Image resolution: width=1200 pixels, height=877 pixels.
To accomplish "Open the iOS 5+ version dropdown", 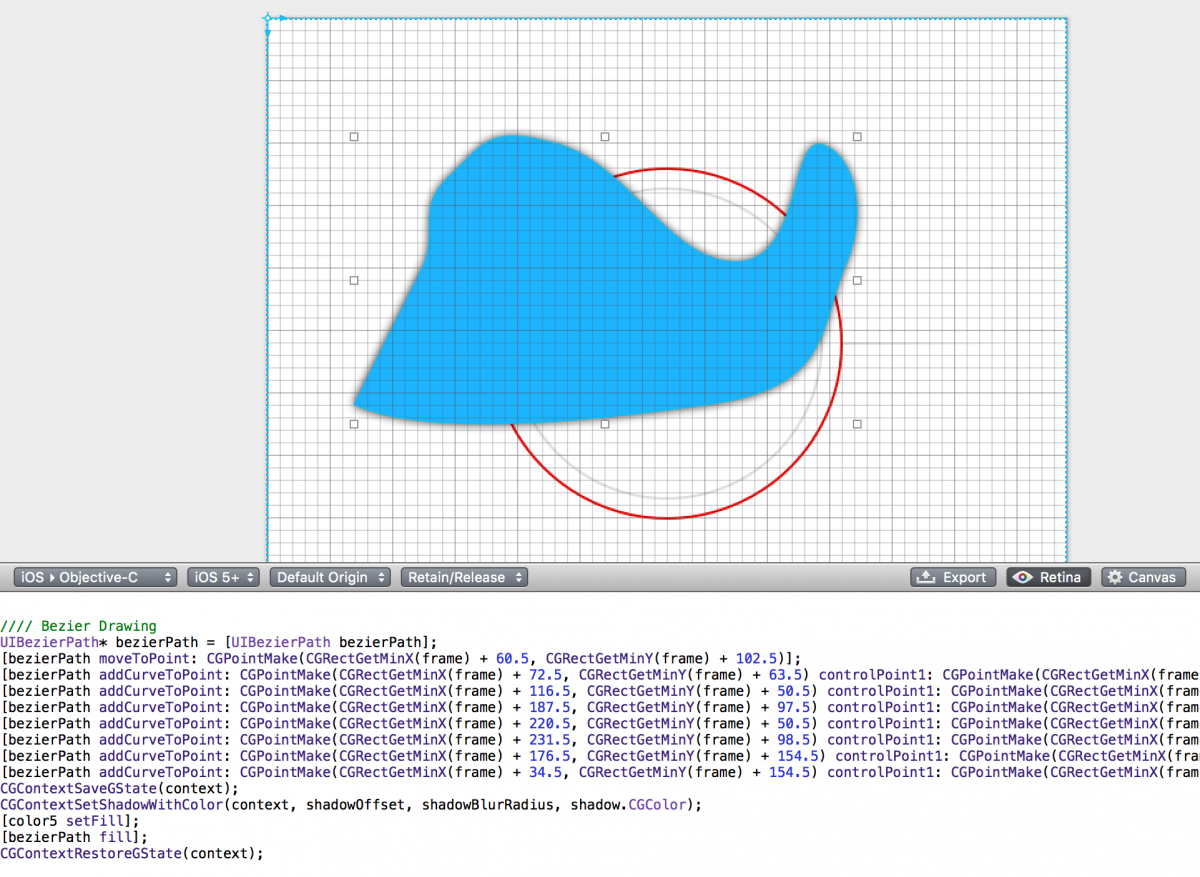I will point(222,577).
